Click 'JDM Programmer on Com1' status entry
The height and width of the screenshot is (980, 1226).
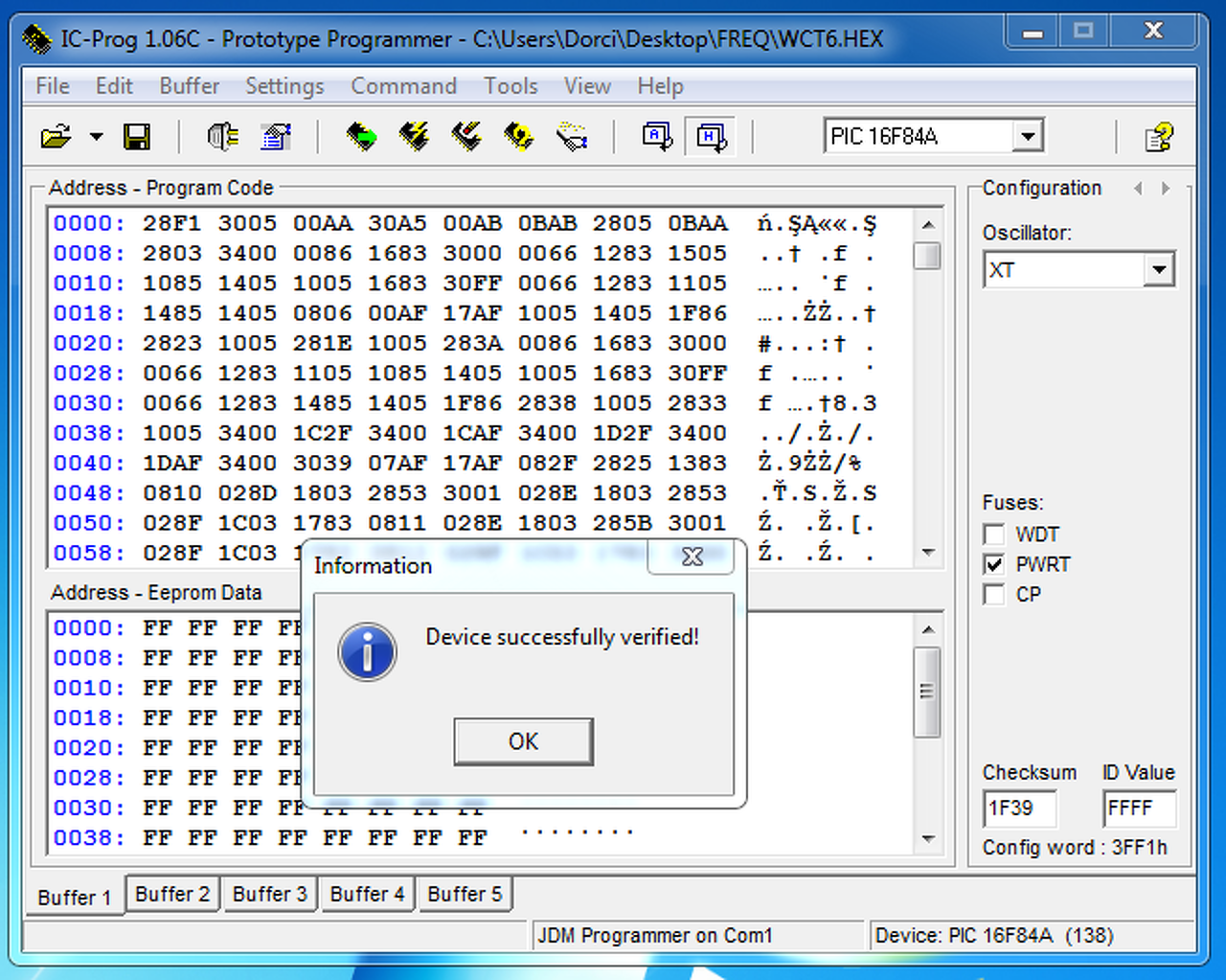pyautogui.click(x=655, y=936)
